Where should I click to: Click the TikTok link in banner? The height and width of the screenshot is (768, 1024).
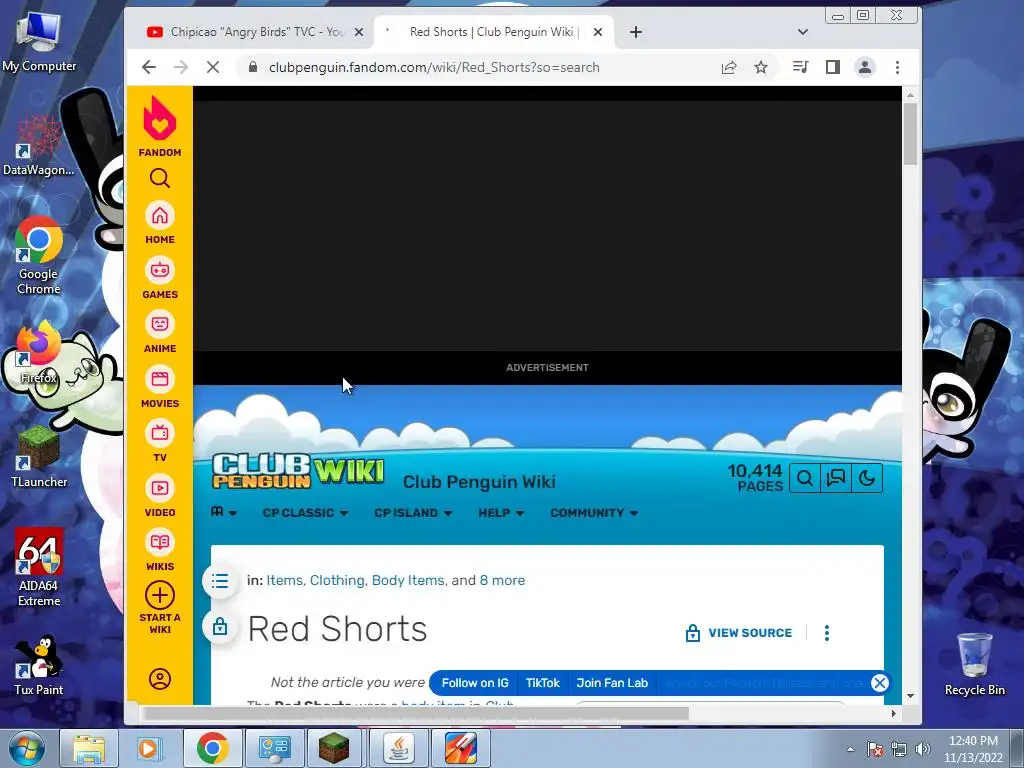(x=543, y=683)
